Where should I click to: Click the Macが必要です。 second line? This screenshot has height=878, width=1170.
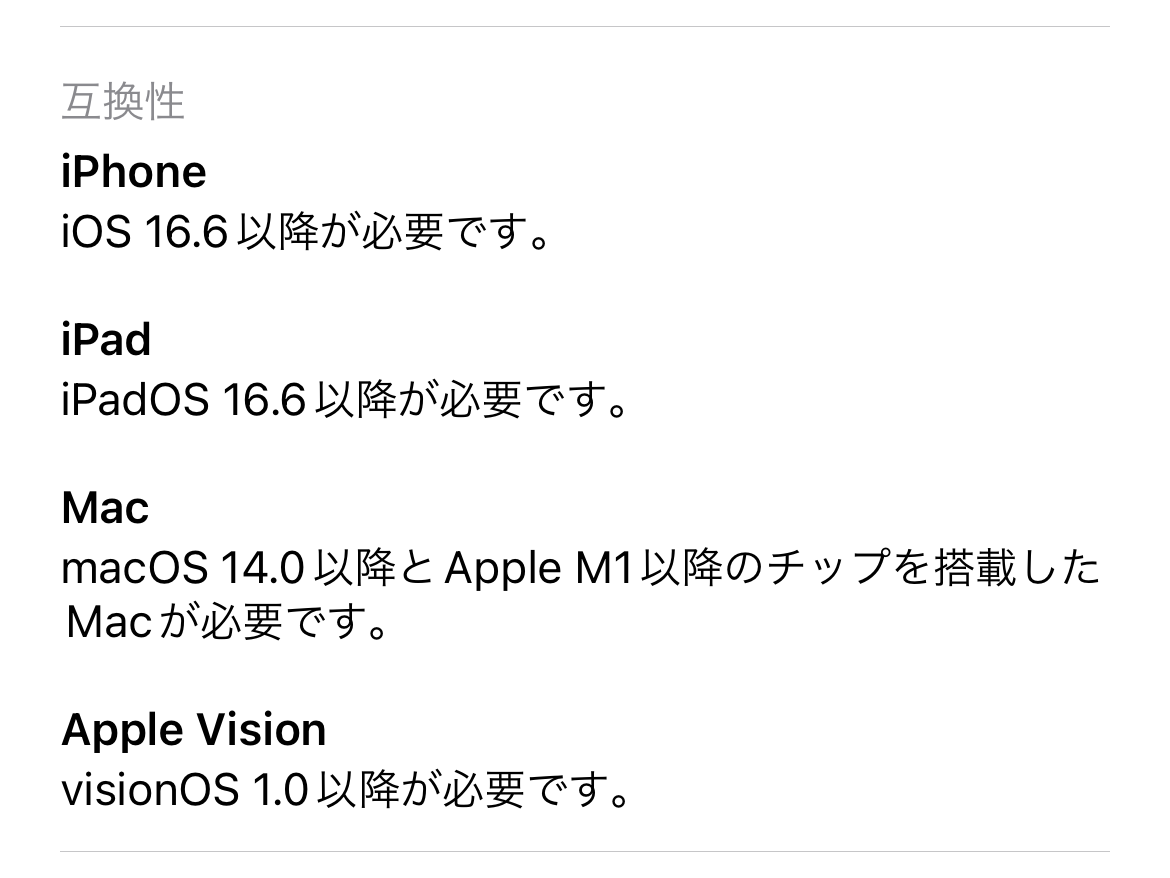(226, 624)
